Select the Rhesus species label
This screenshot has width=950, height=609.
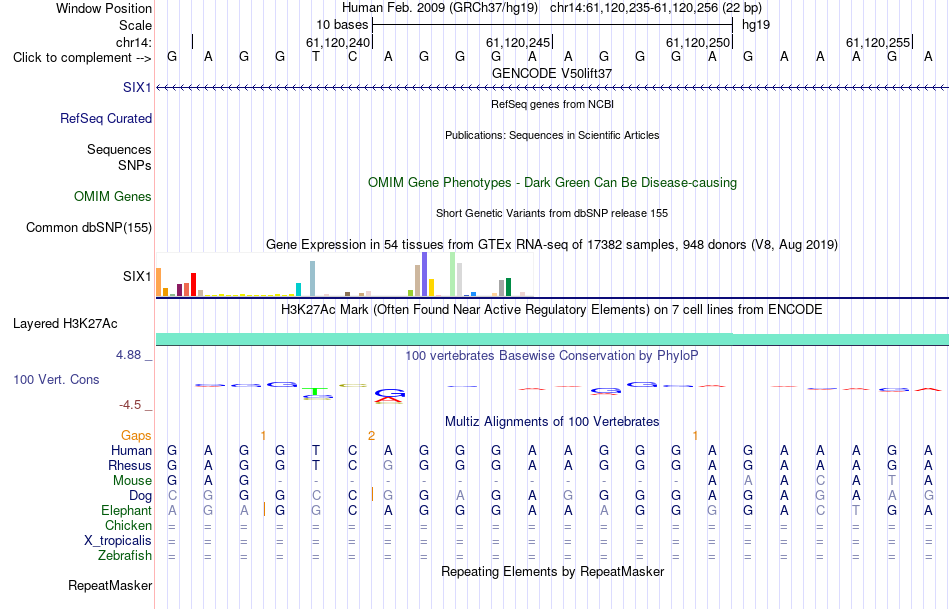(x=130, y=465)
